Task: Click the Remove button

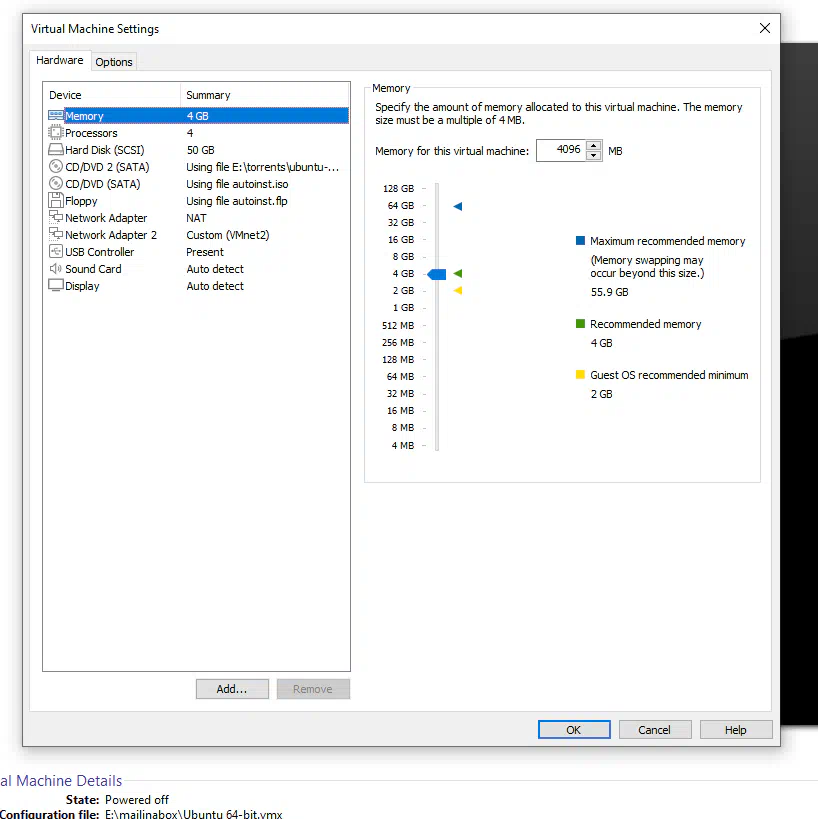Action: pyautogui.click(x=313, y=689)
